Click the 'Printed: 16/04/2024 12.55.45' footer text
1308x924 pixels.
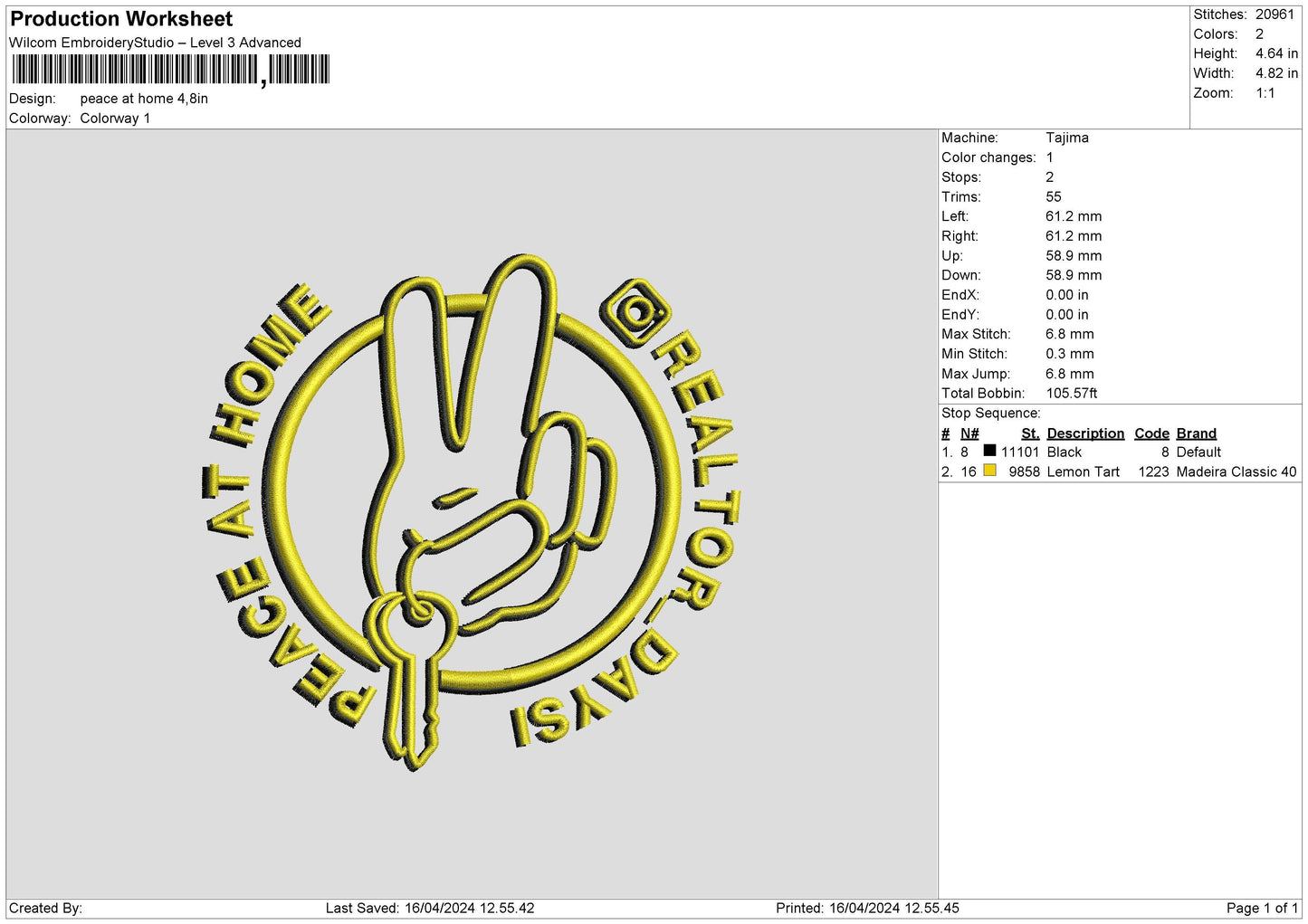(867, 909)
